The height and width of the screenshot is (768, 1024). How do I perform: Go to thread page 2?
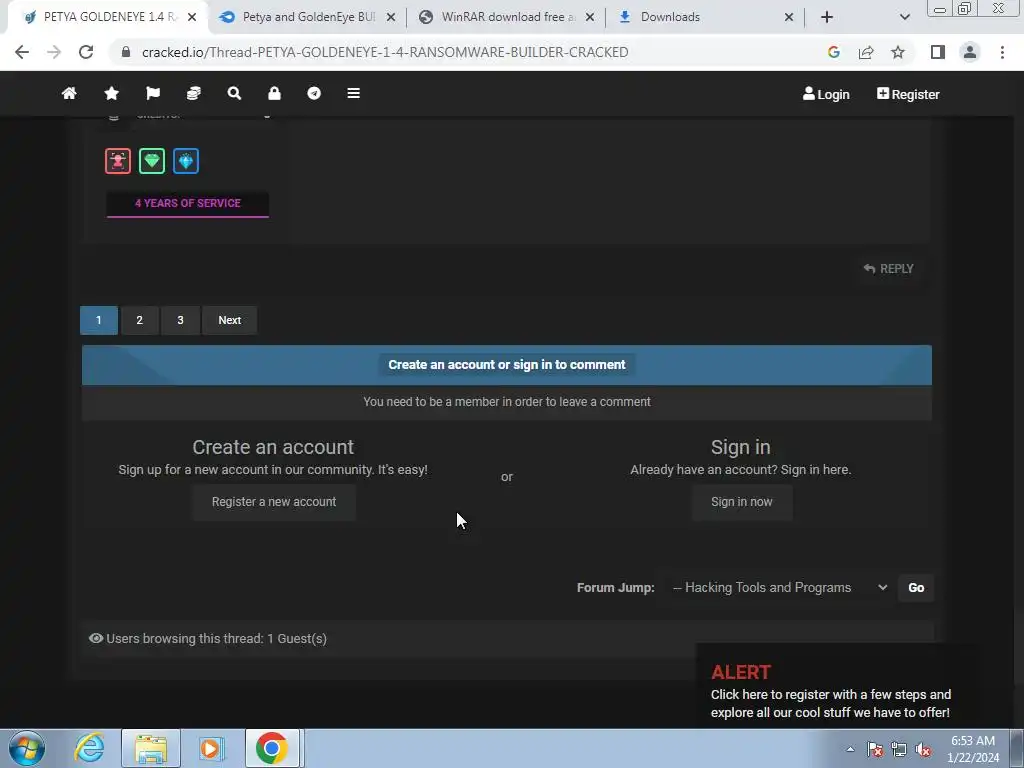click(139, 320)
